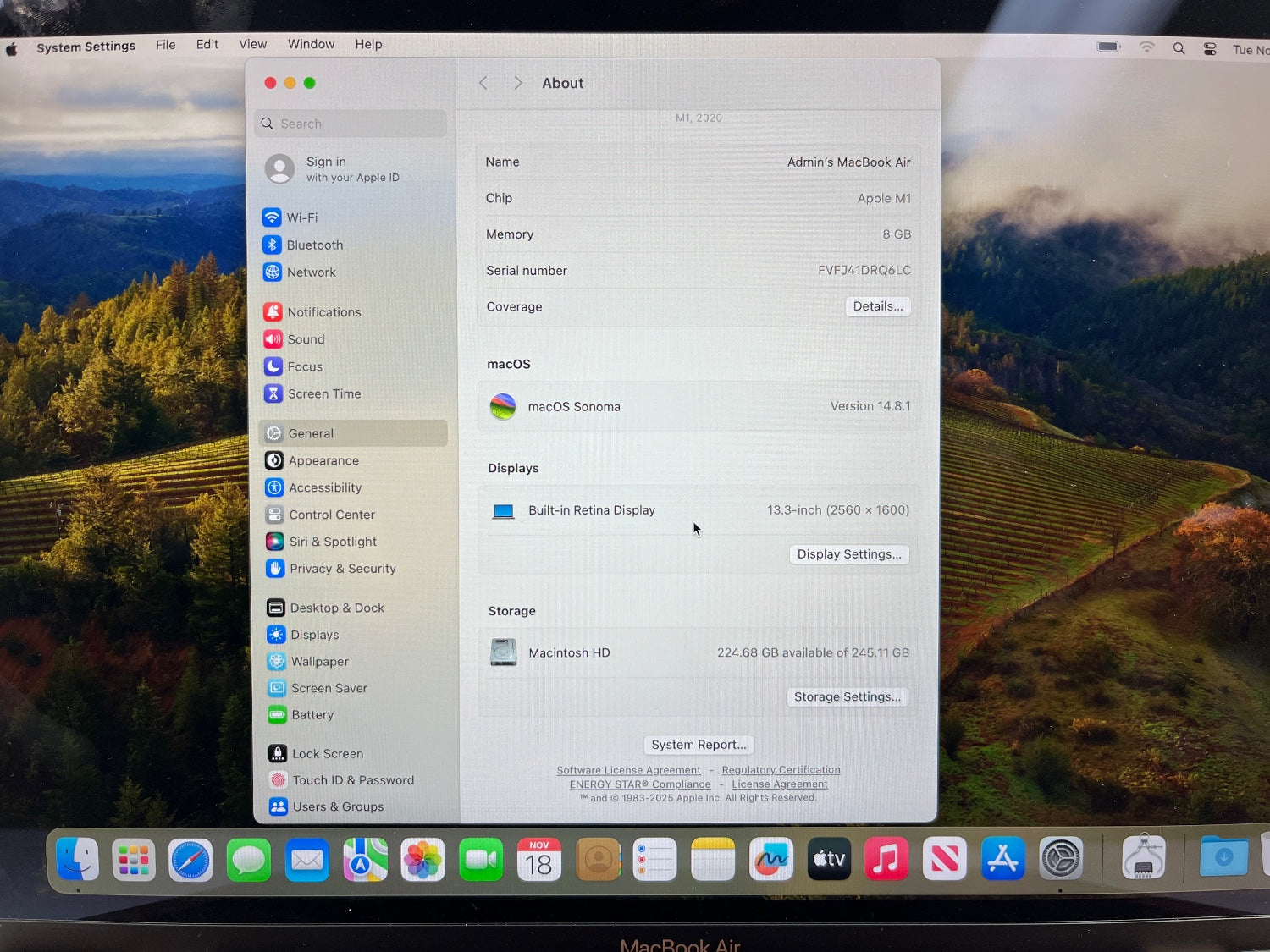This screenshot has width=1270, height=952.
Task: Click the Regulatory Certification link
Action: 781,770
